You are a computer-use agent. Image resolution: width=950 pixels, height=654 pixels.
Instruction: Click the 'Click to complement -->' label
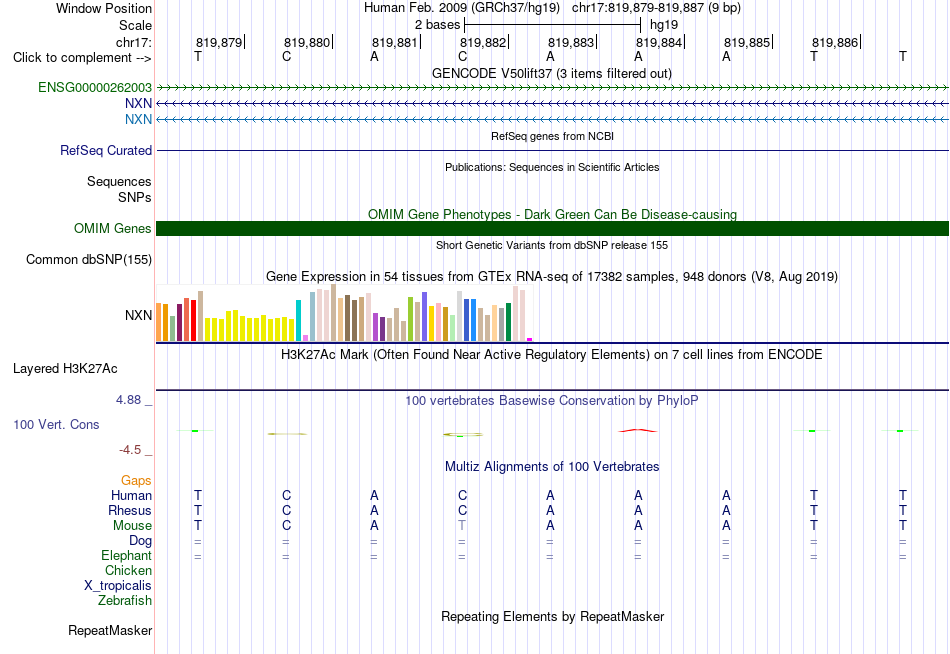[x=82, y=58]
